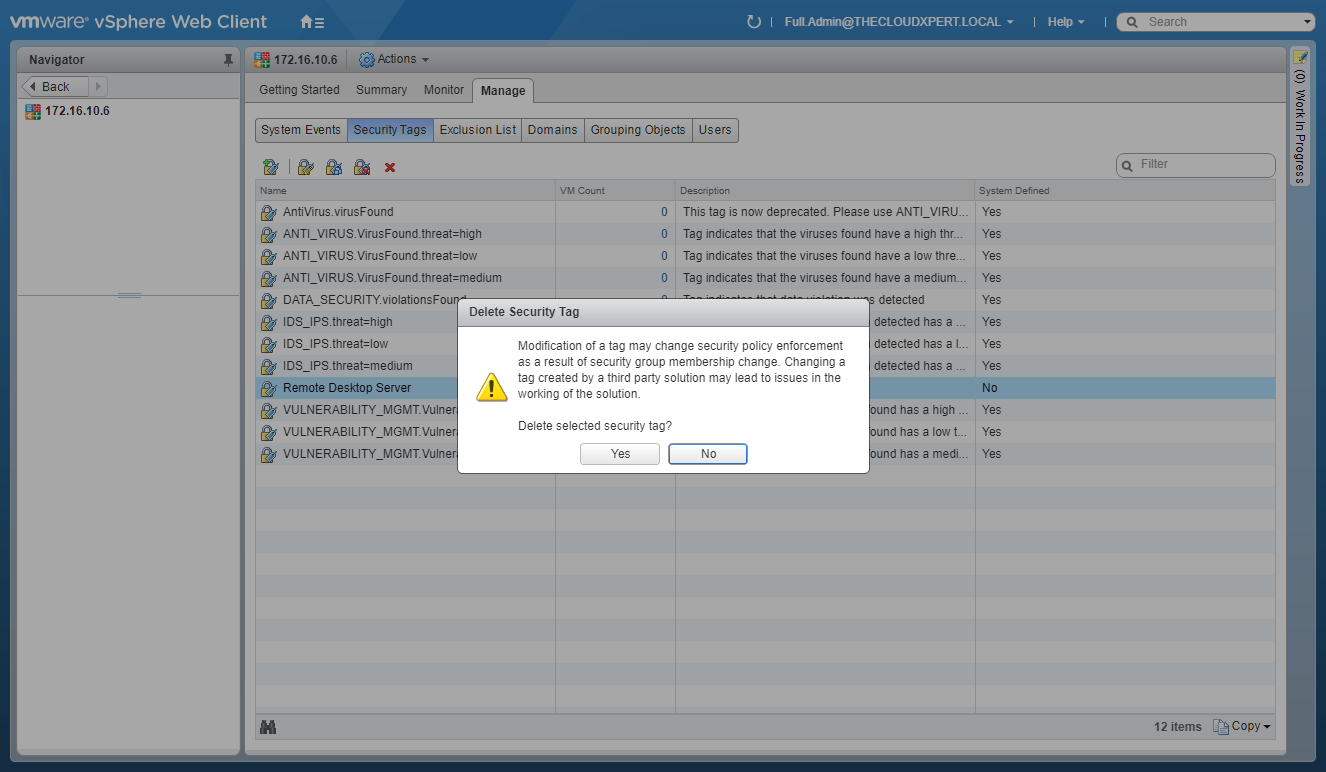
Task: Expand the Help dropdown menu
Action: (1065, 22)
